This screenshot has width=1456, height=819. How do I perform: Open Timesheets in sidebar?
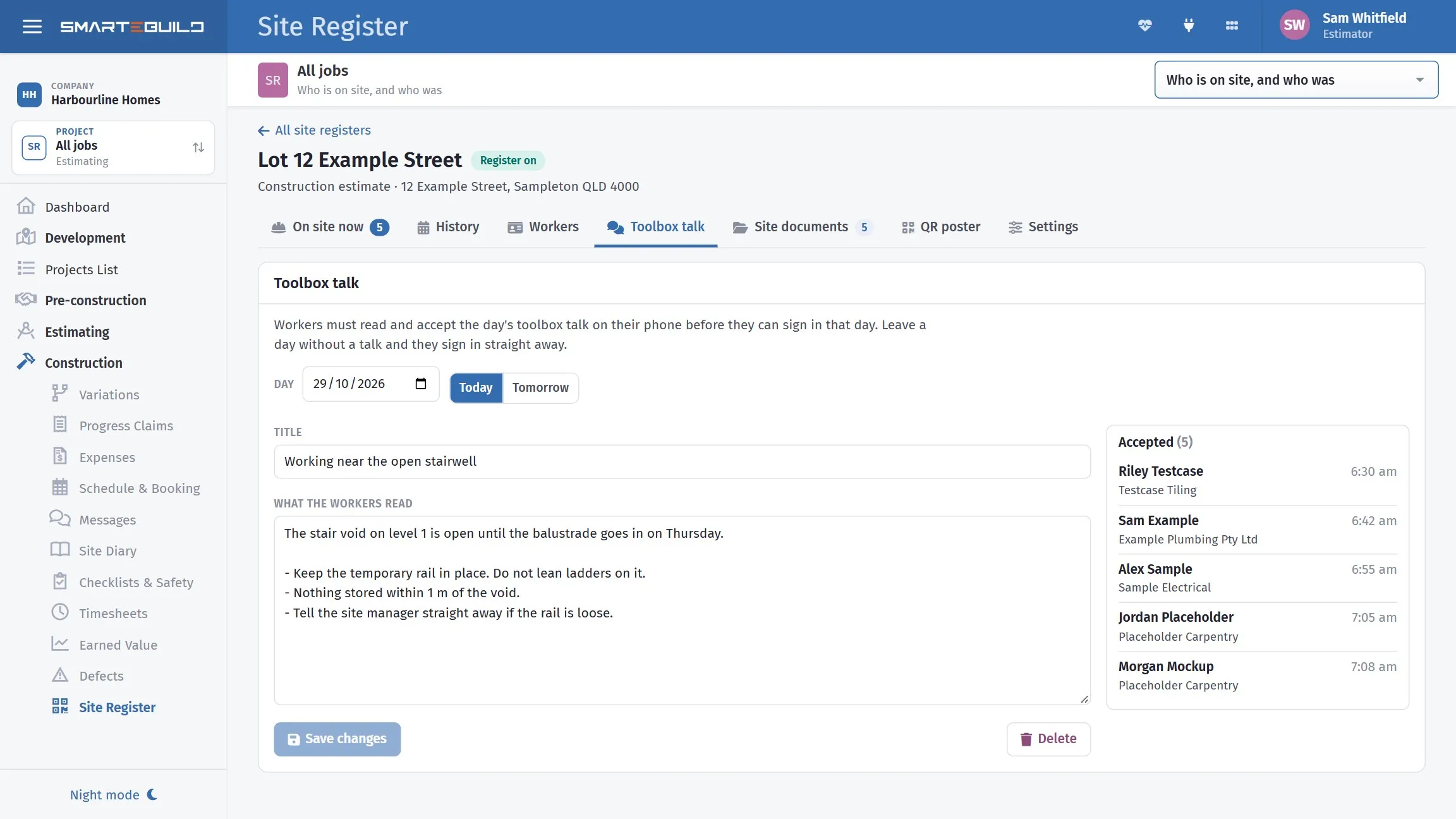113,613
